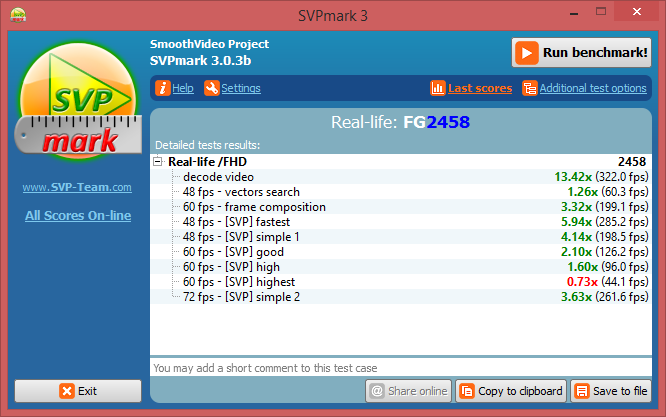Click the 3.32x (199.1 fps) value
Viewport: 666px width, 417px height.
pos(604,207)
